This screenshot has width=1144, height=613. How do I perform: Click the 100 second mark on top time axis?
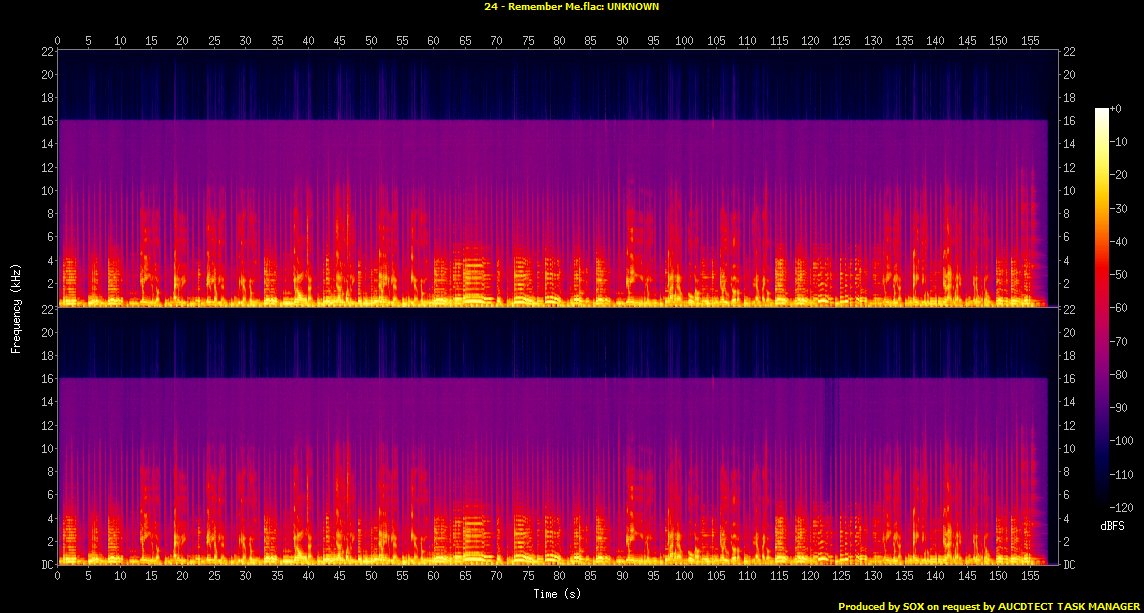[684, 41]
